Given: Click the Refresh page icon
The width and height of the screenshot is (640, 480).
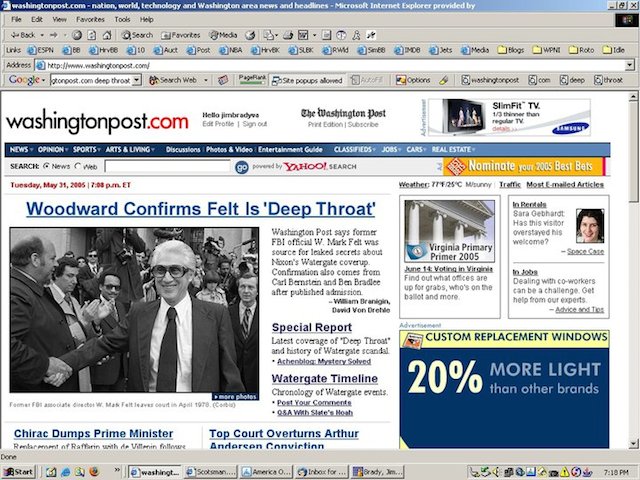Looking at the screenshot, I should [x=92, y=35].
